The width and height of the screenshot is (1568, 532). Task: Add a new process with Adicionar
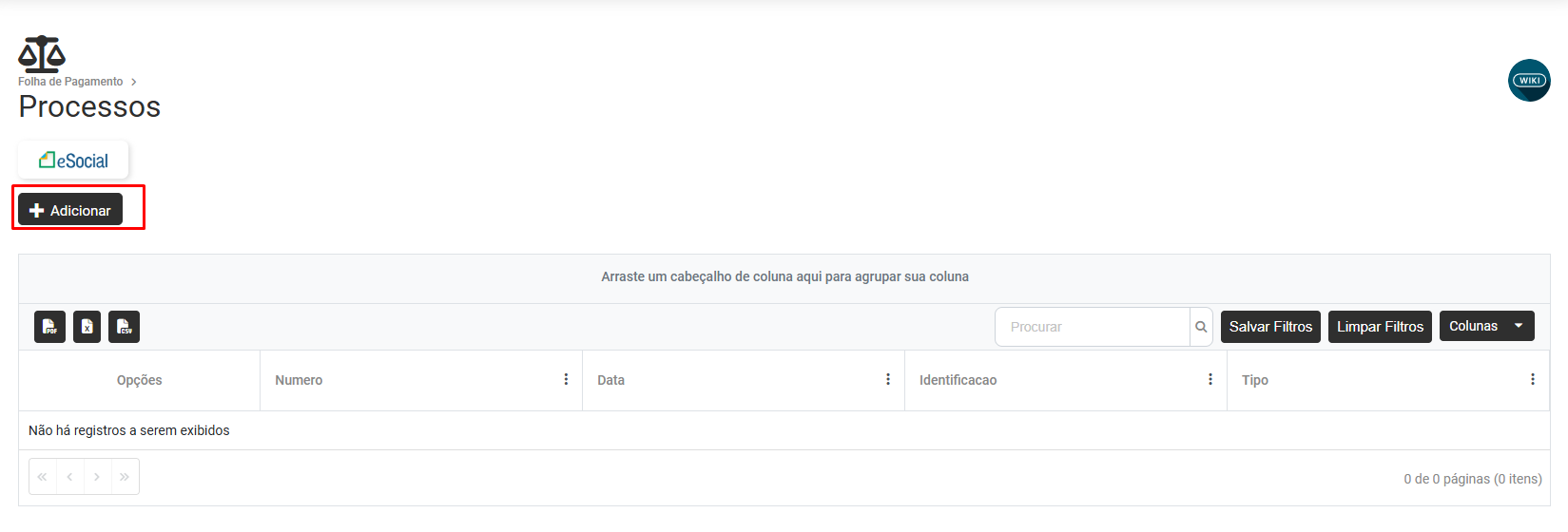[x=70, y=210]
